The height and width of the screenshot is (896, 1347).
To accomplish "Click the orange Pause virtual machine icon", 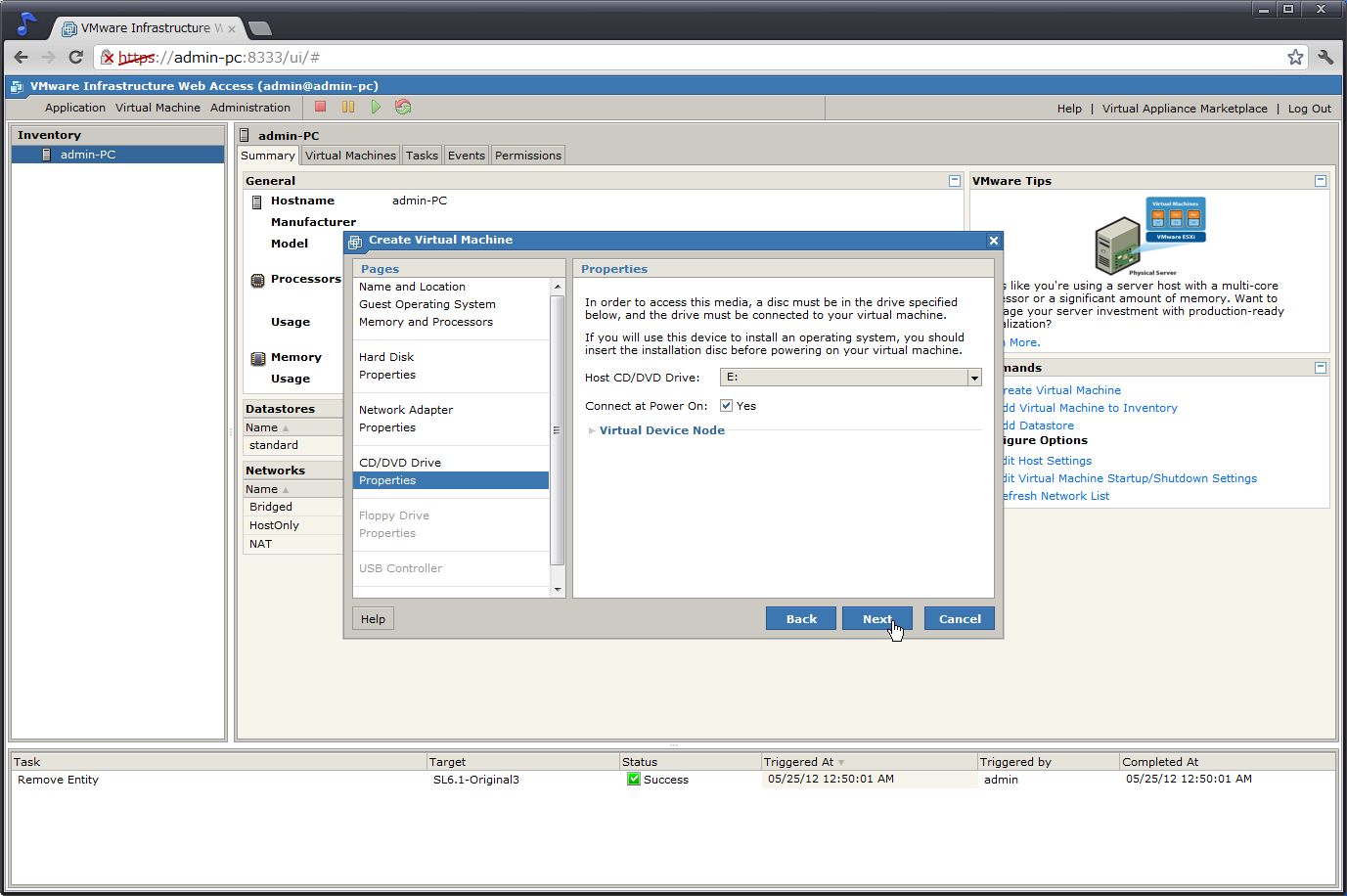I will (348, 107).
